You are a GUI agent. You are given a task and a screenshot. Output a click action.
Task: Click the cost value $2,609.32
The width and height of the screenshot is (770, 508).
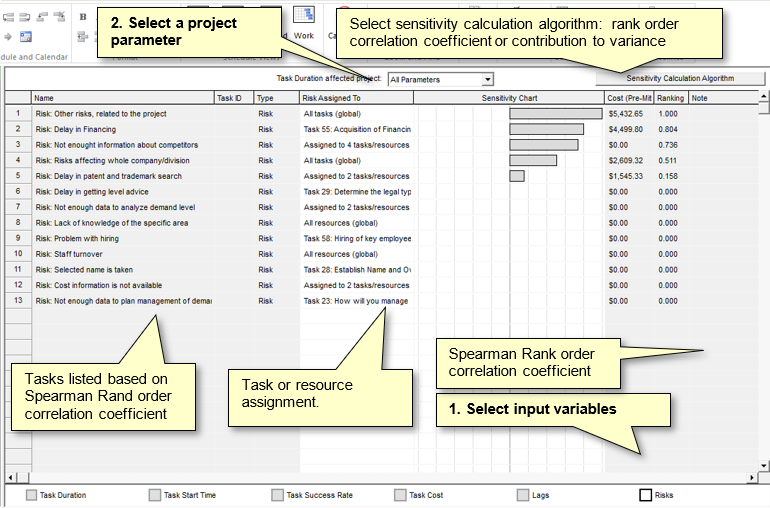point(626,160)
